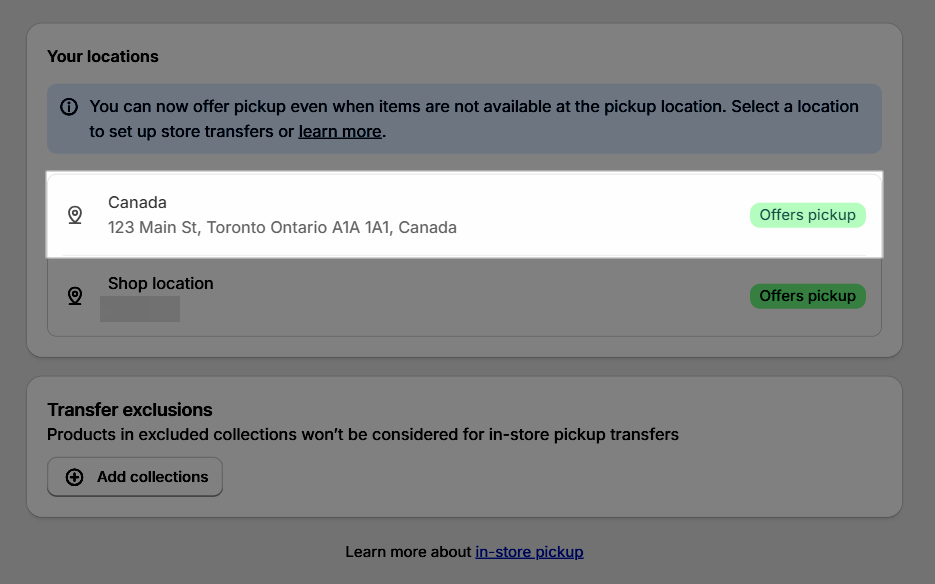This screenshot has height=584, width=935.
Task: Open the "learn more" link in the banner
Action: (x=340, y=131)
